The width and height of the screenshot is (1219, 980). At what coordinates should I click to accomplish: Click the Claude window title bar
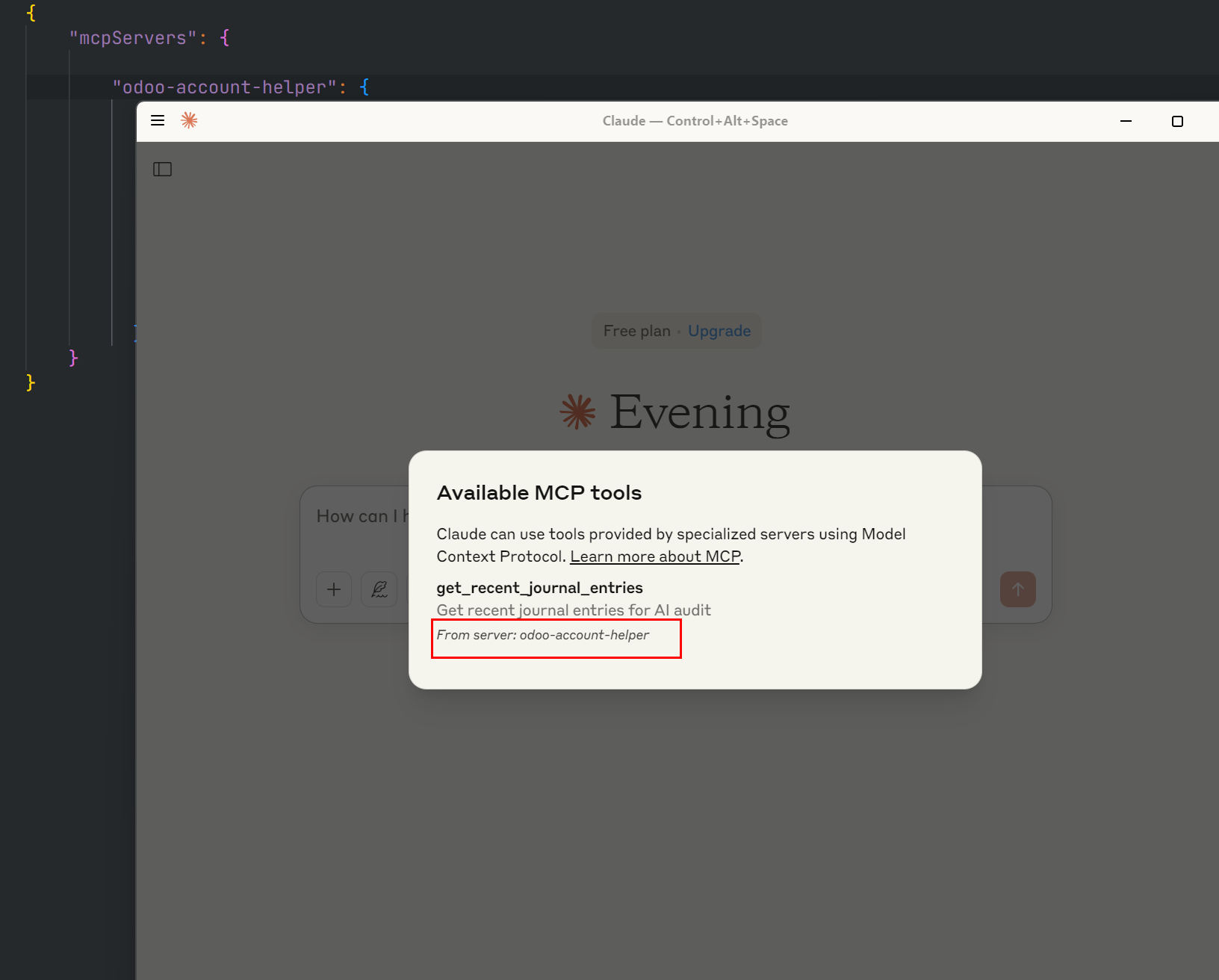(x=695, y=120)
